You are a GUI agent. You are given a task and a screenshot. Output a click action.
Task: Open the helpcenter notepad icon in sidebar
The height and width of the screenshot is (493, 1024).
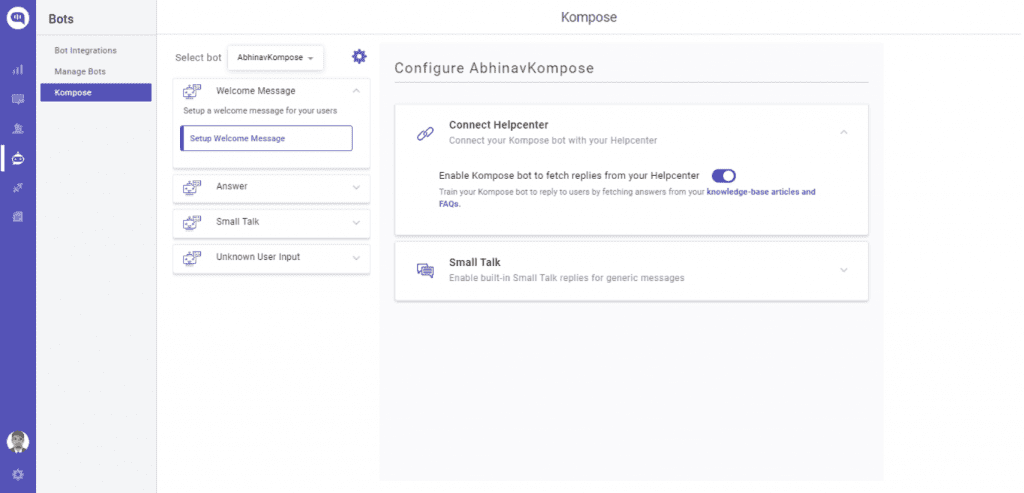coord(18,217)
